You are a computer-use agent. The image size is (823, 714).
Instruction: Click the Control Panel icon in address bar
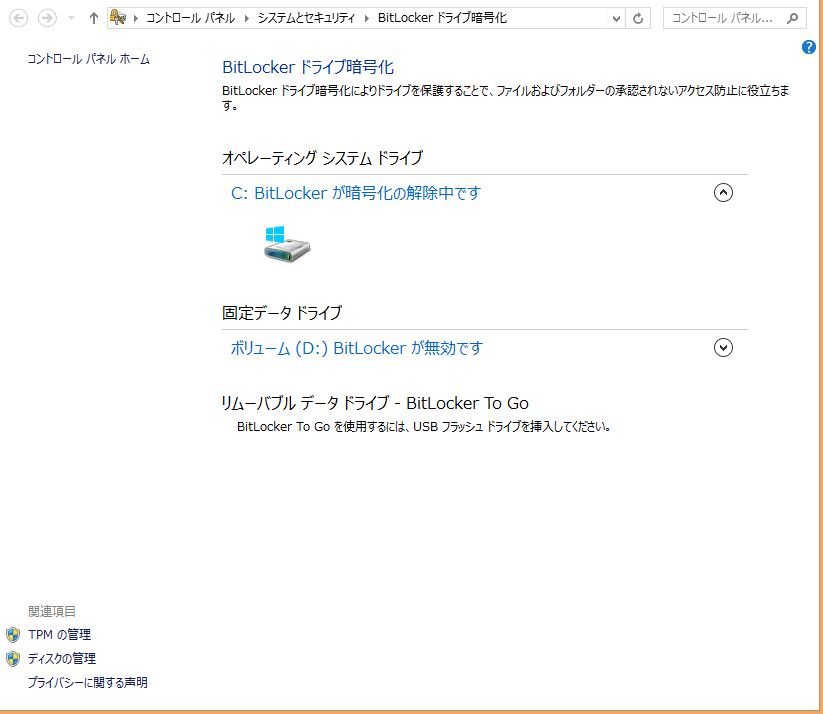[118, 18]
